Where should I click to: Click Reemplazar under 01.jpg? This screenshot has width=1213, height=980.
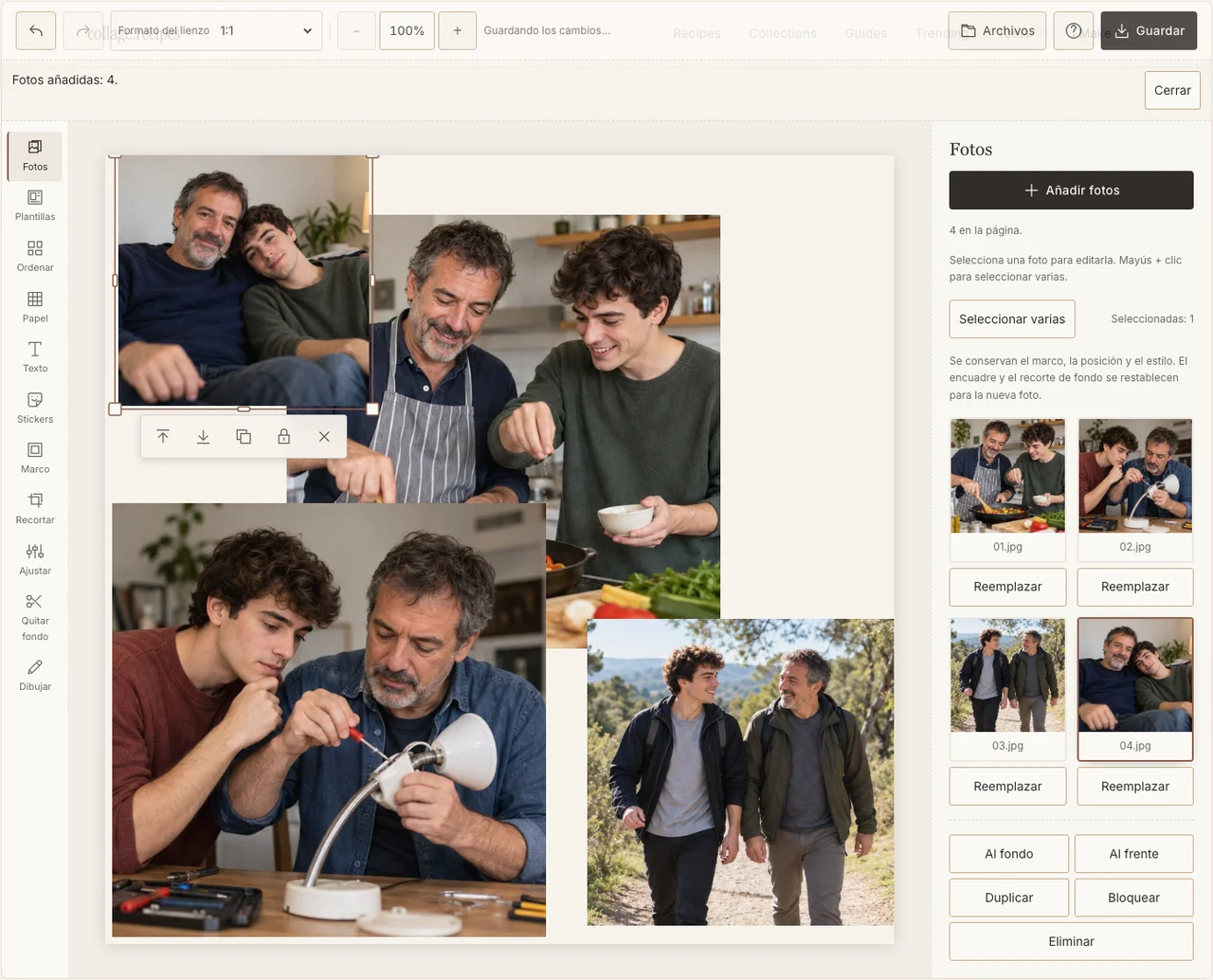click(1007, 587)
